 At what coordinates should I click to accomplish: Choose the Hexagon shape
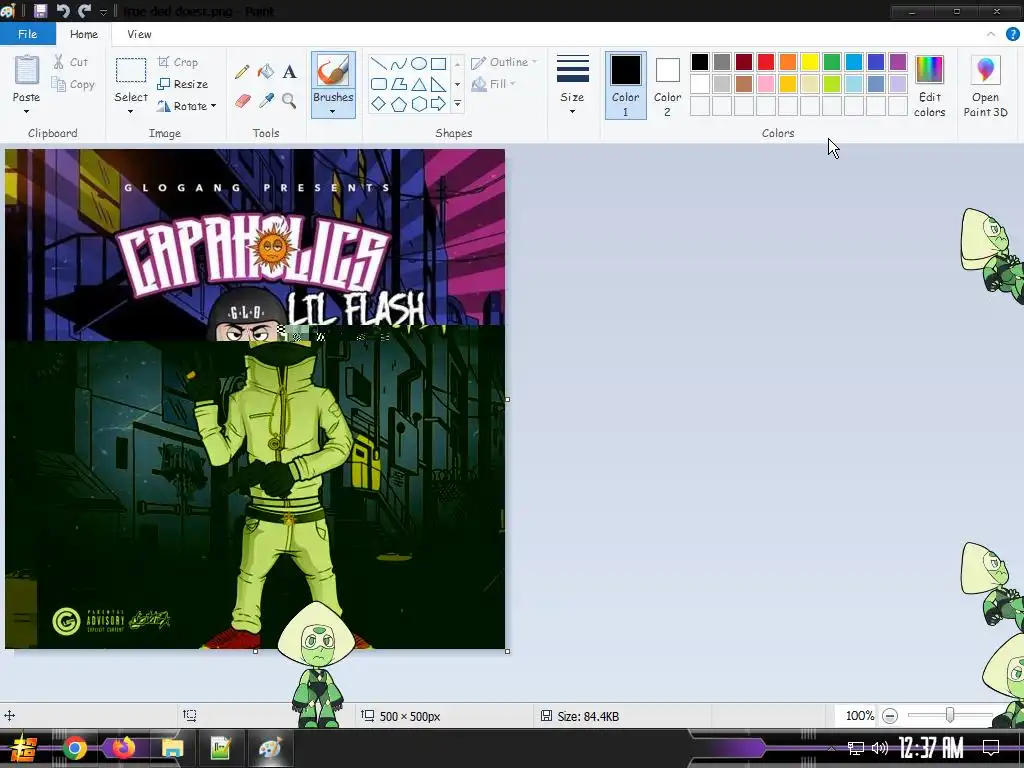click(419, 104)
